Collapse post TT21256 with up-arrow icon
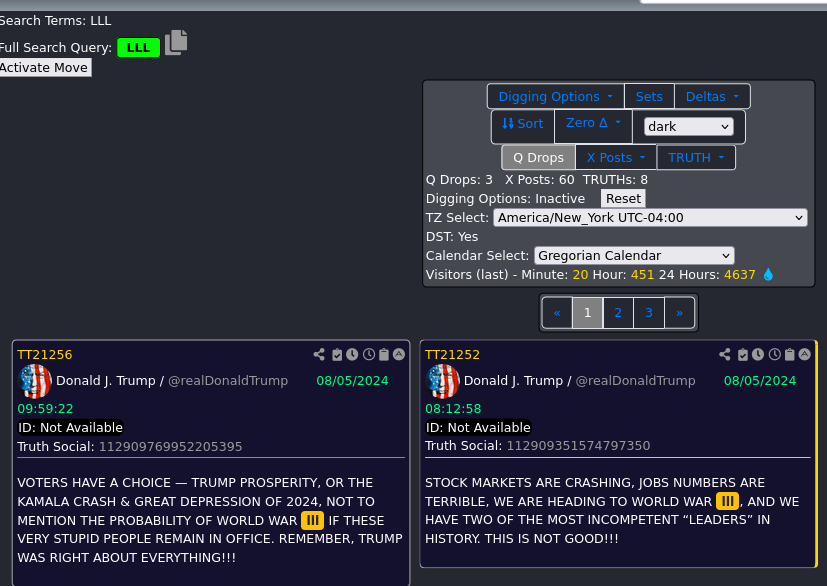The width and height of the screenshot is (827, 586). [399, 354]
